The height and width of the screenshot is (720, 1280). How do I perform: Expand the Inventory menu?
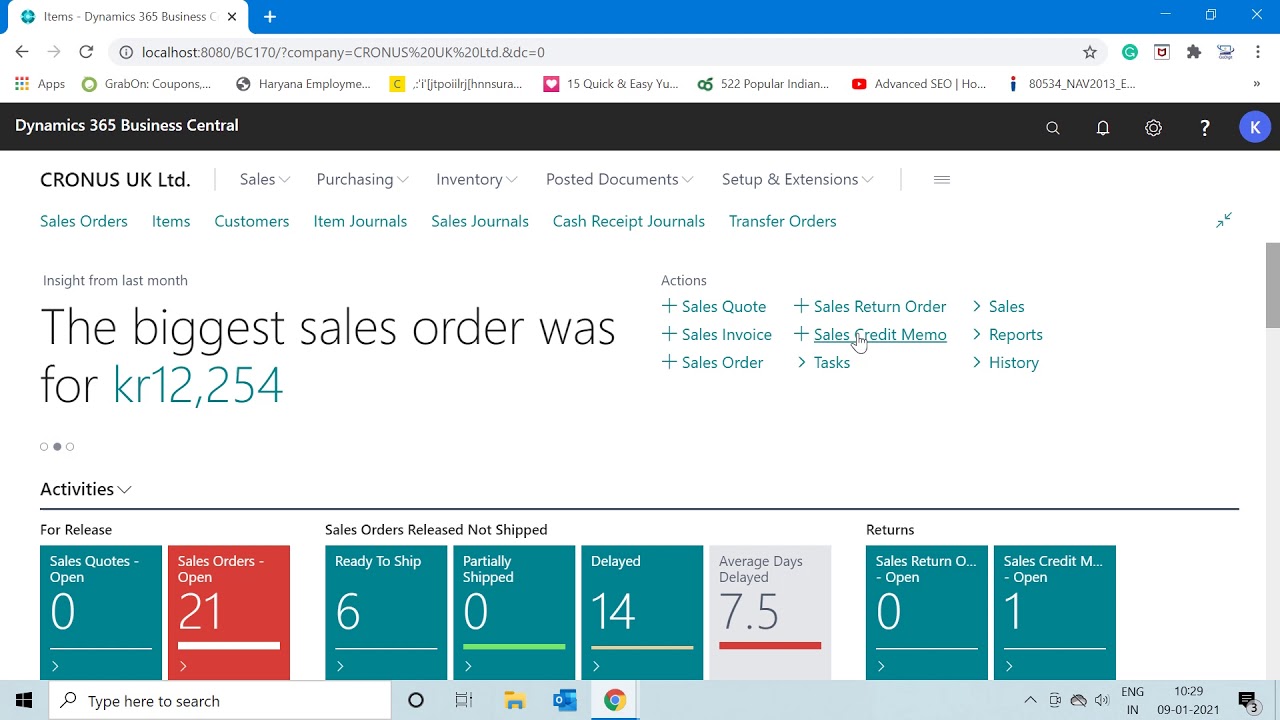coord(477,179)
